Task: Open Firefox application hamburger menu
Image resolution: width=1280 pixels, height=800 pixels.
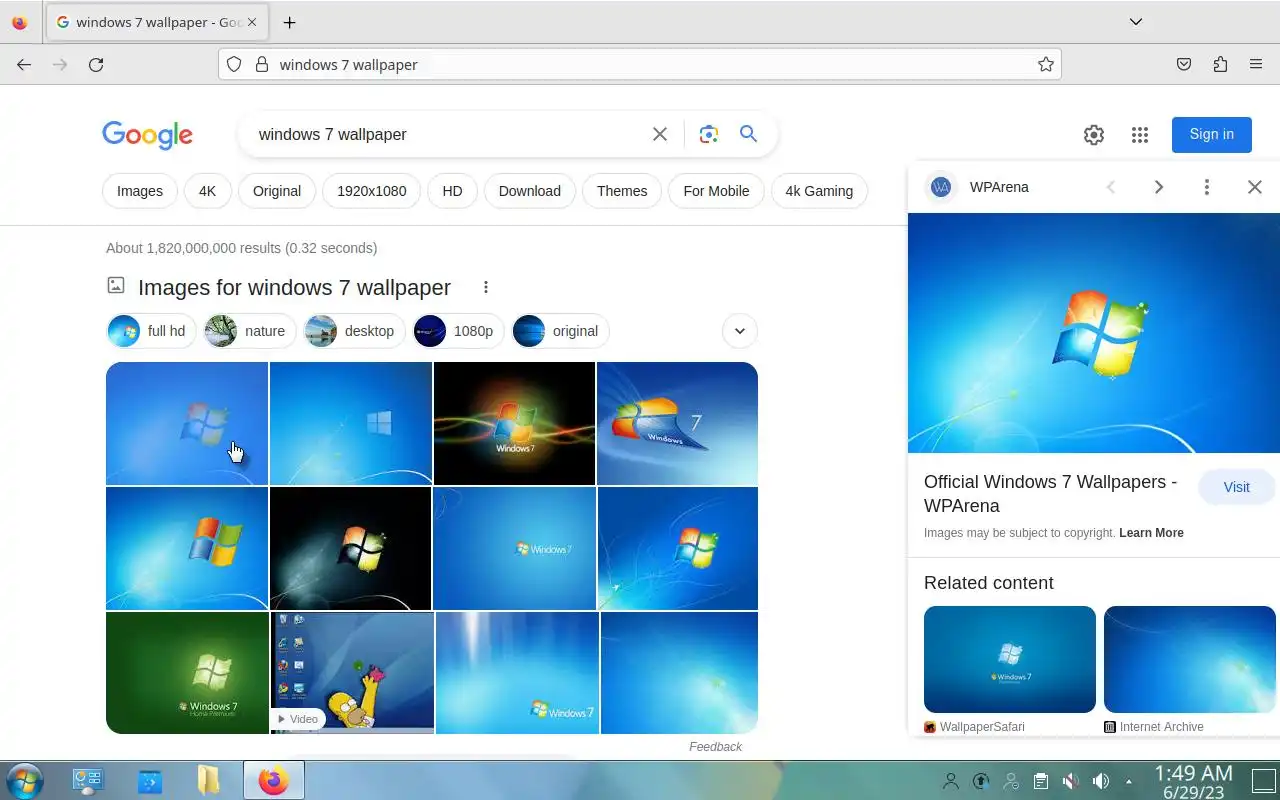Action: point(1256,64)
